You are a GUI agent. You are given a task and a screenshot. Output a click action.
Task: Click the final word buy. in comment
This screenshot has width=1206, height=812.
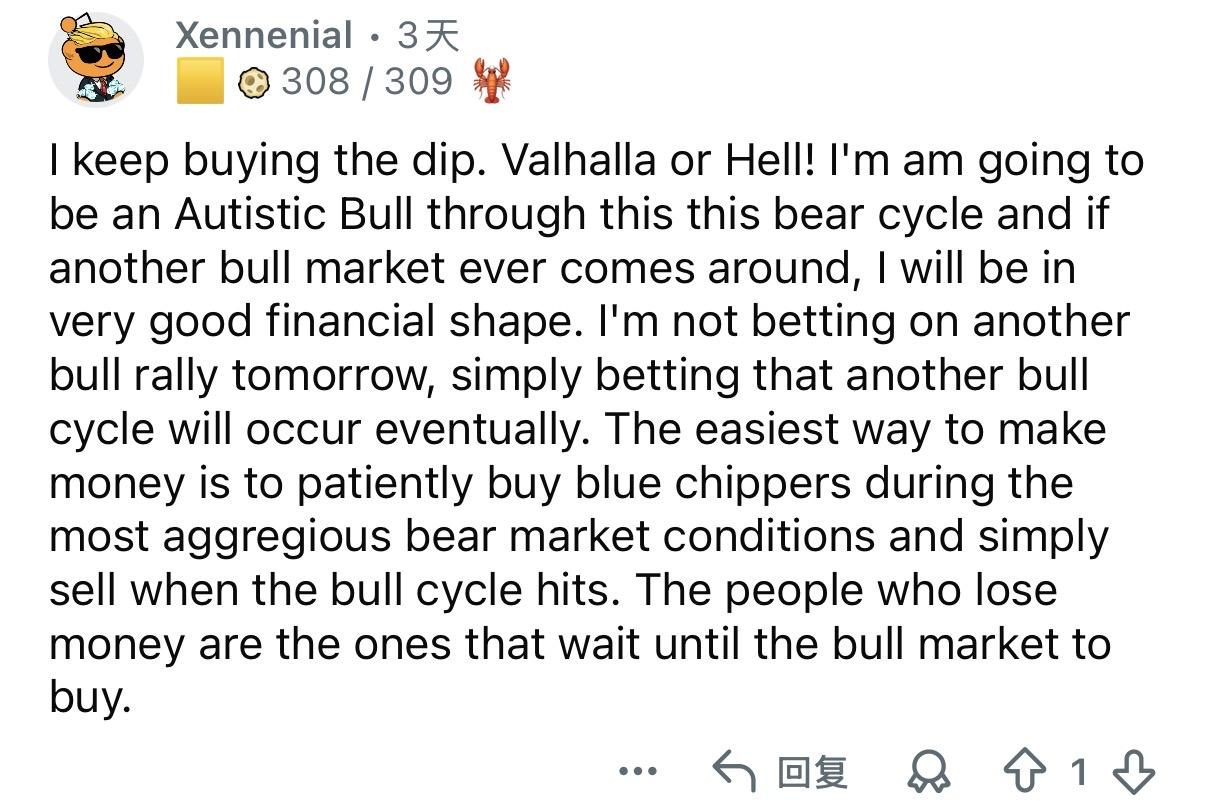[89, 698]
